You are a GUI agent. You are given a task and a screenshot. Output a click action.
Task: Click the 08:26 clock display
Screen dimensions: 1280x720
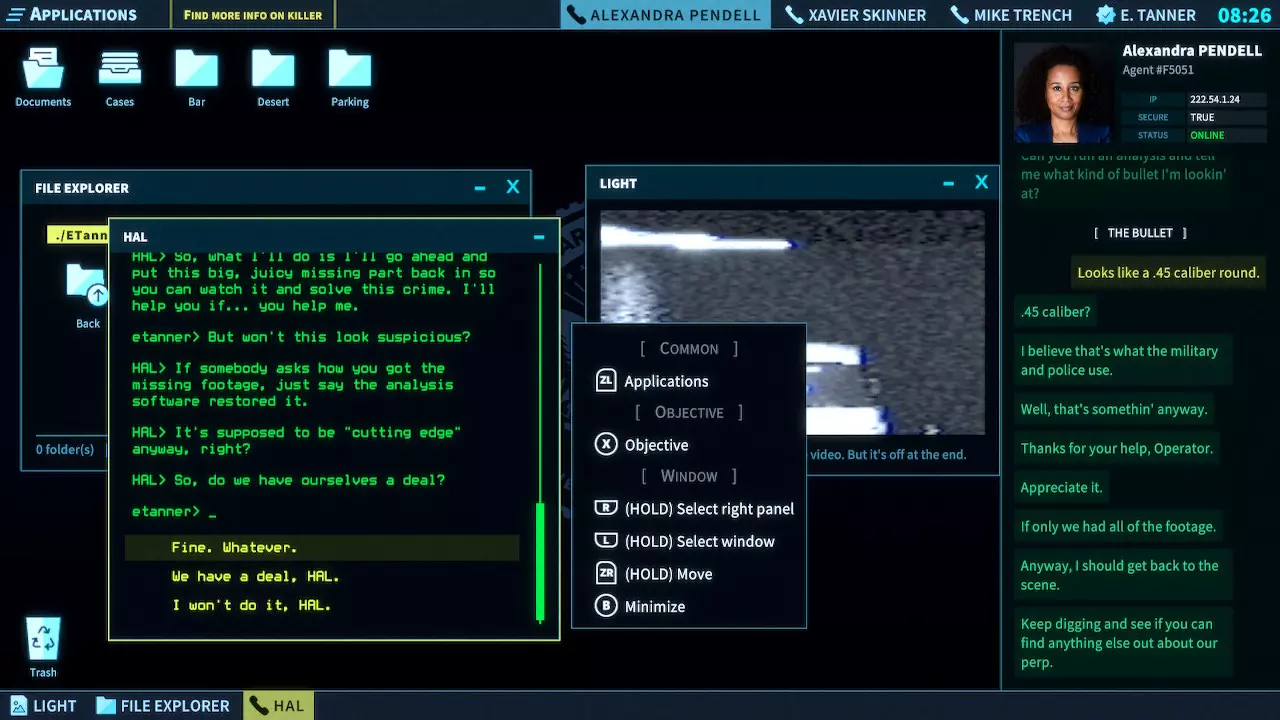coord(1244,15)
